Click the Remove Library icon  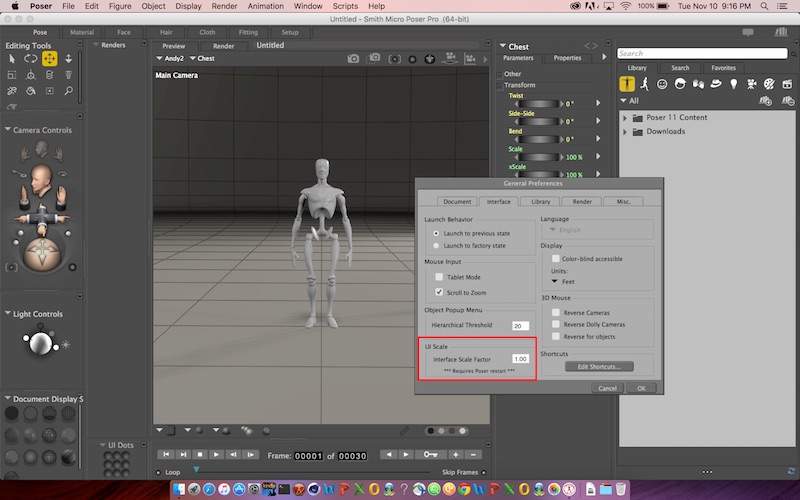pos(788,101)
